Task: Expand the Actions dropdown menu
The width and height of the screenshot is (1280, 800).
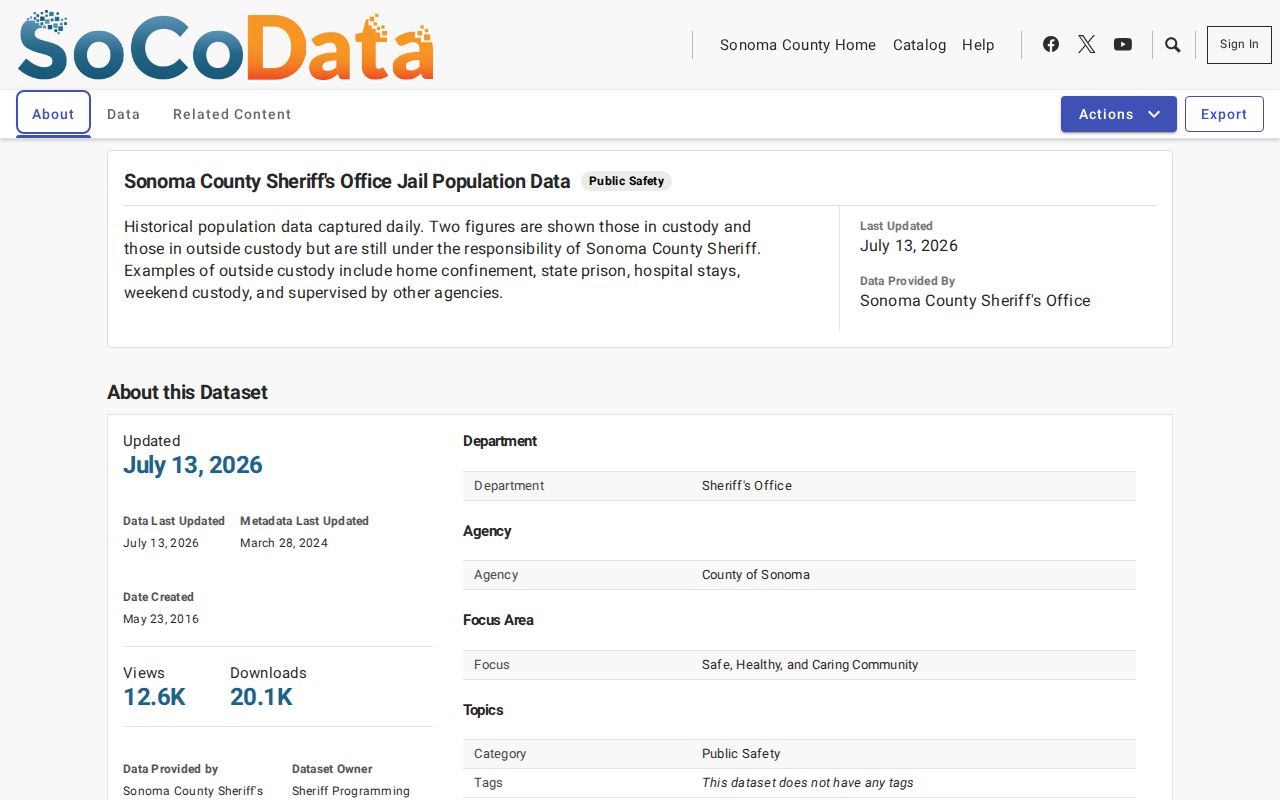Action: pyautogui.click(x=1119, y=114)
